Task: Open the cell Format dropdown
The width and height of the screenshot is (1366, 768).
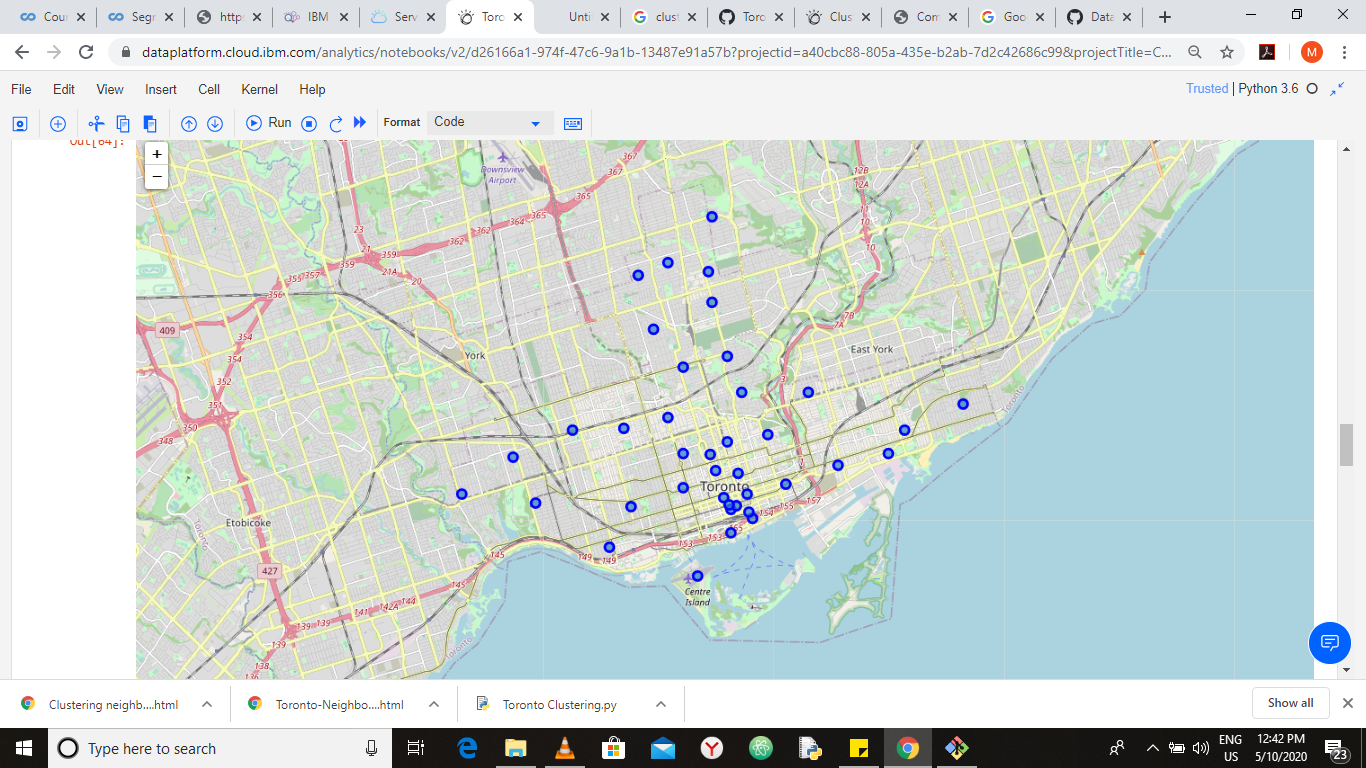Action: pos(489,122)
